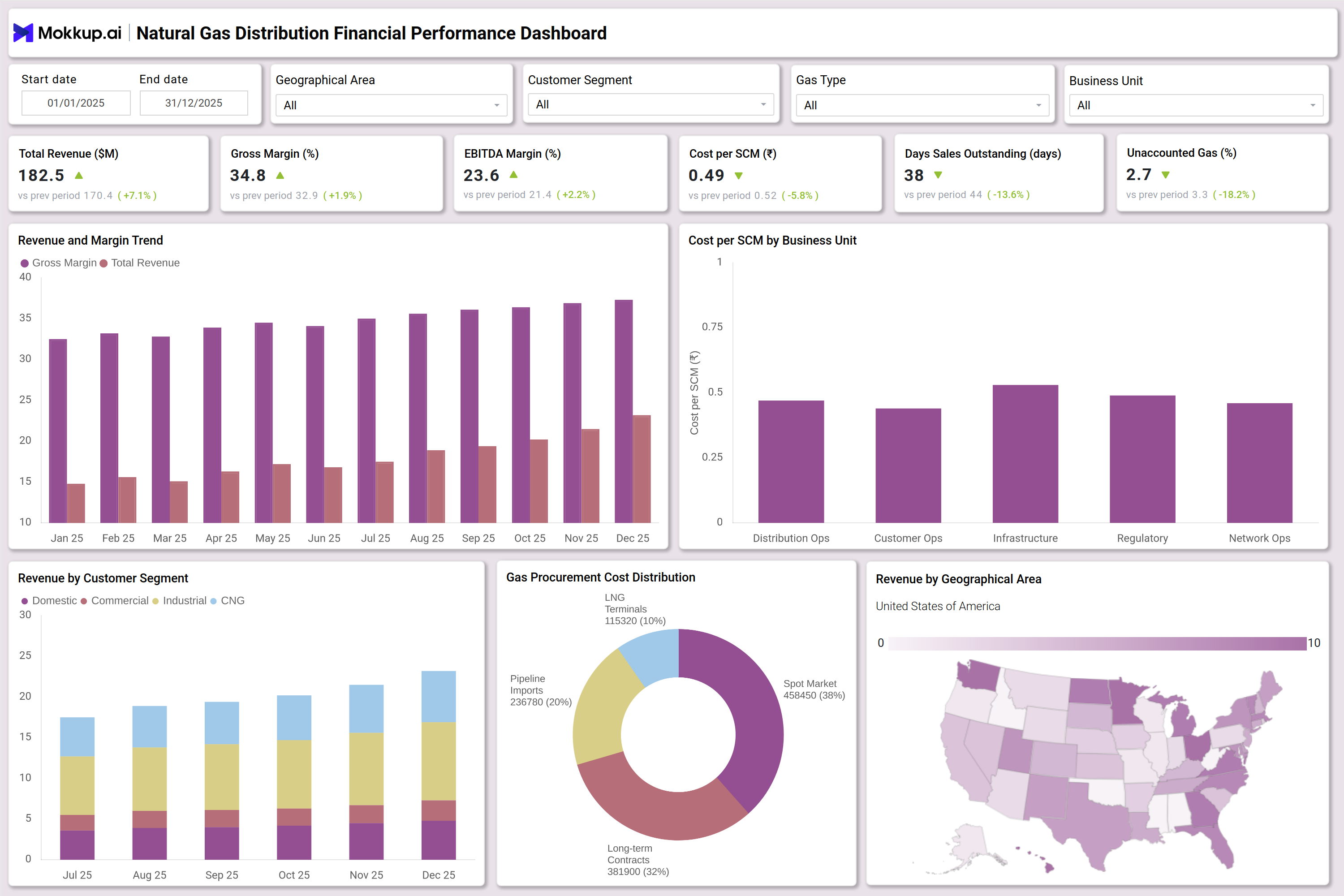Click the Revenue and Margin Trend title
Viewport: 1344px width, 896px height.
tap(90, 241)
